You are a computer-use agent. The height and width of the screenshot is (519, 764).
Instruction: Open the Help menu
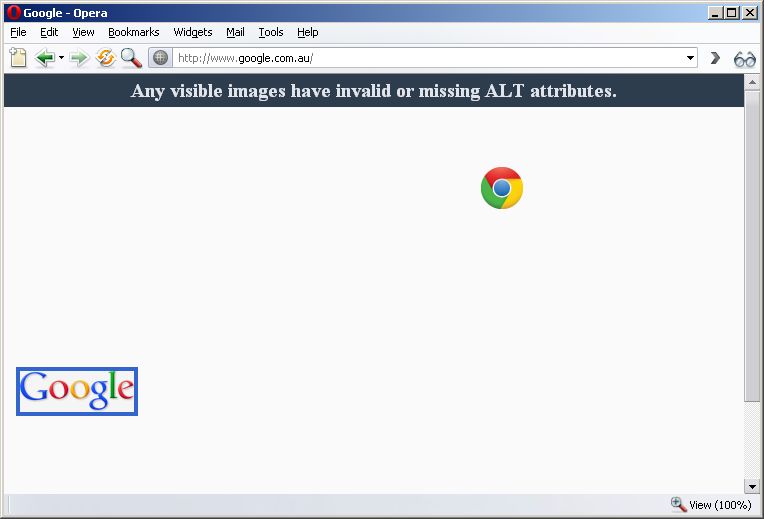click(307, 32)
